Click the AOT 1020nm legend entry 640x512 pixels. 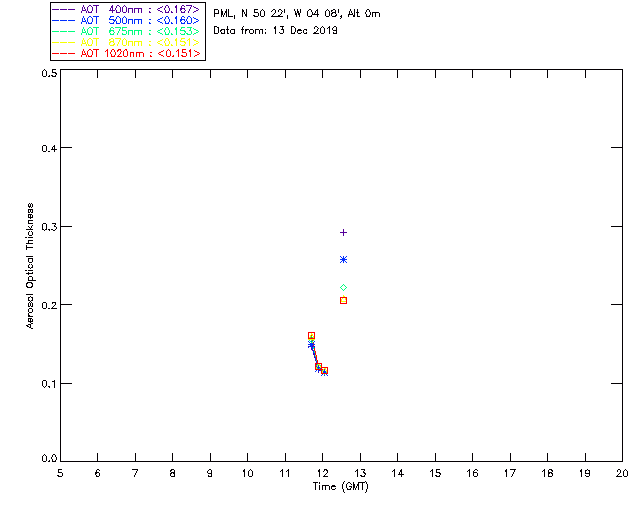(x=126, y=53)
